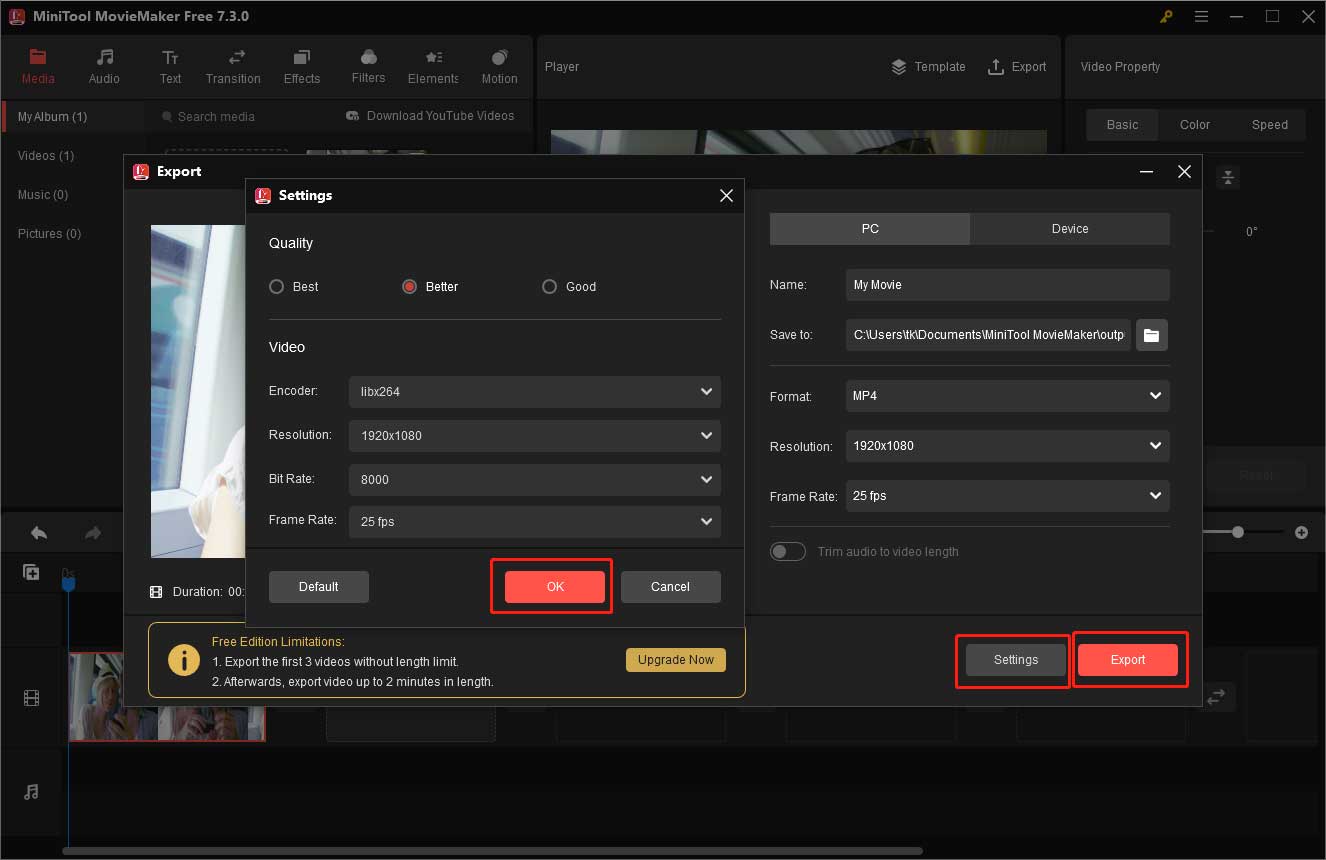Expand Export Frame Rate 25 fps dropdown
1326x860 pixels.
[x=1008, y=496]
